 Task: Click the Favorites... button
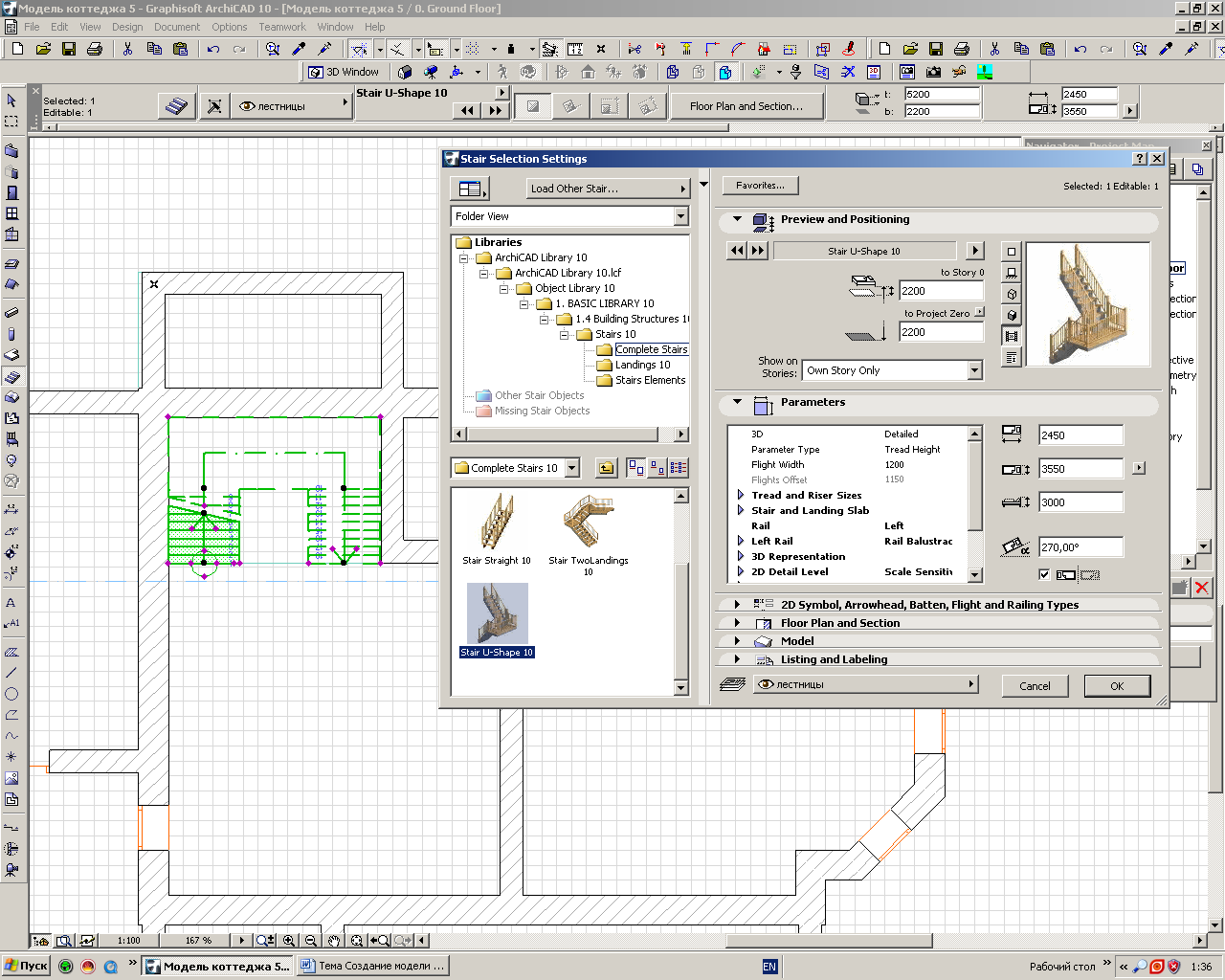pyautogui.click(x=760, y=186)
